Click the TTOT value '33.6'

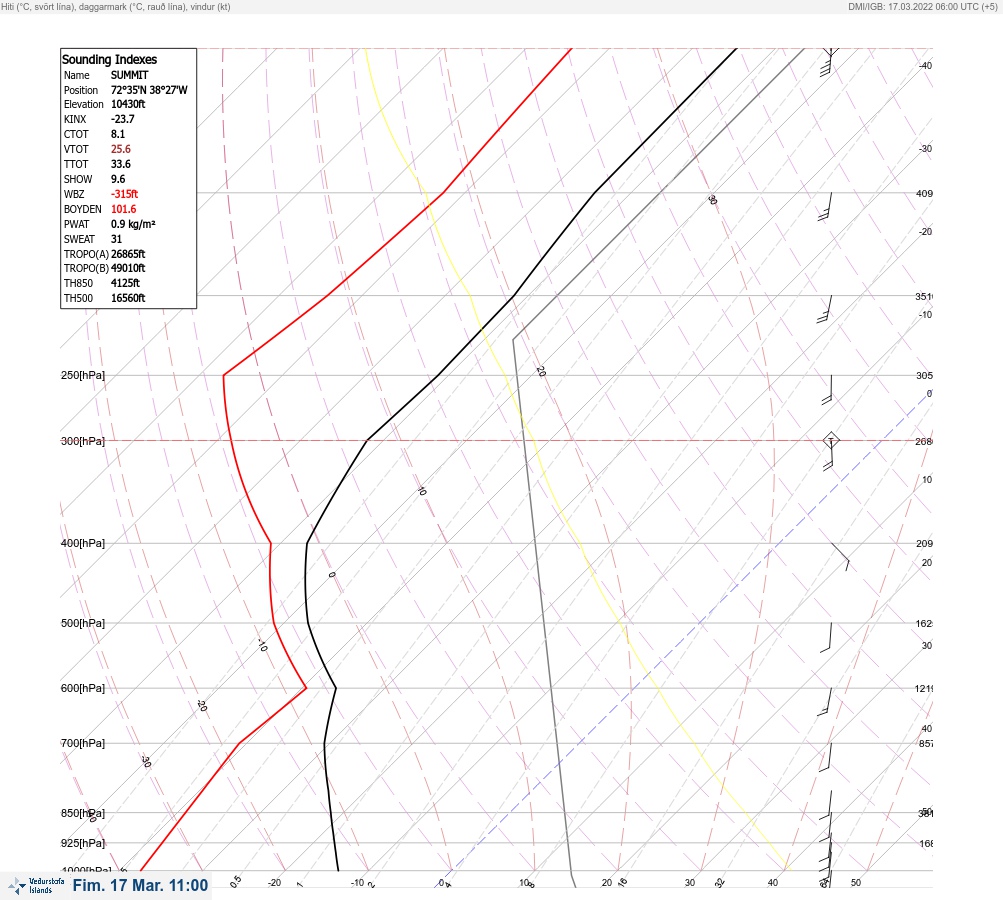pyautogui.click(x=121, y=164)
